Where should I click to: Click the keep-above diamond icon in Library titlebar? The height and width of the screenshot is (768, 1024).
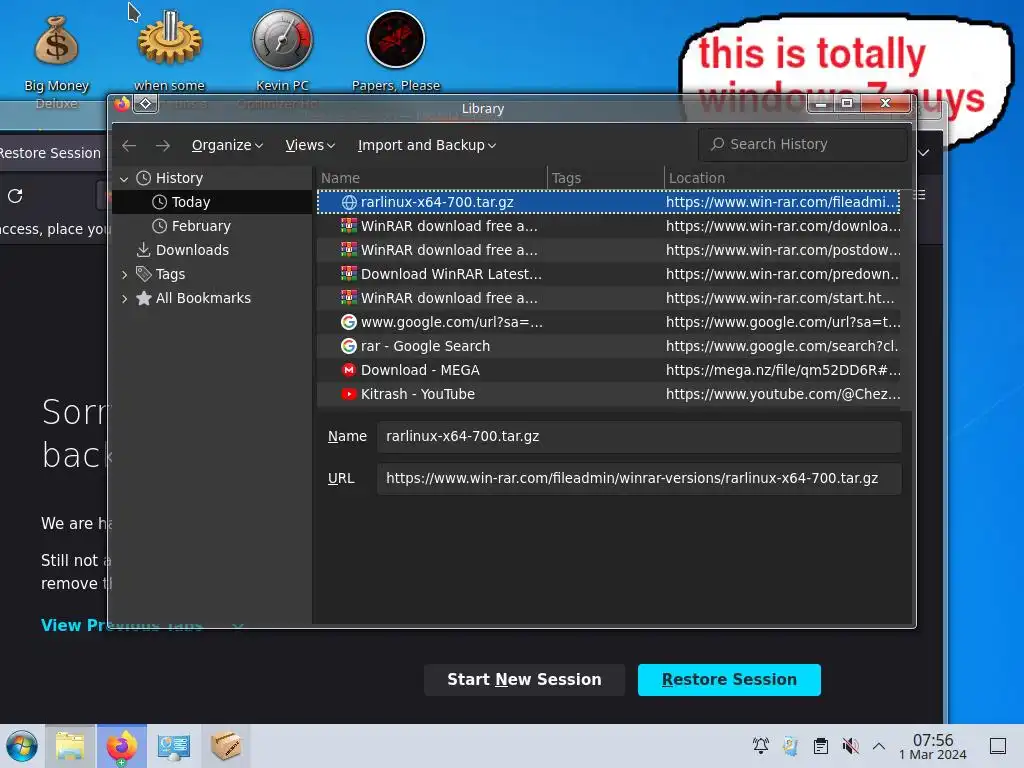[x=146, y=103]
